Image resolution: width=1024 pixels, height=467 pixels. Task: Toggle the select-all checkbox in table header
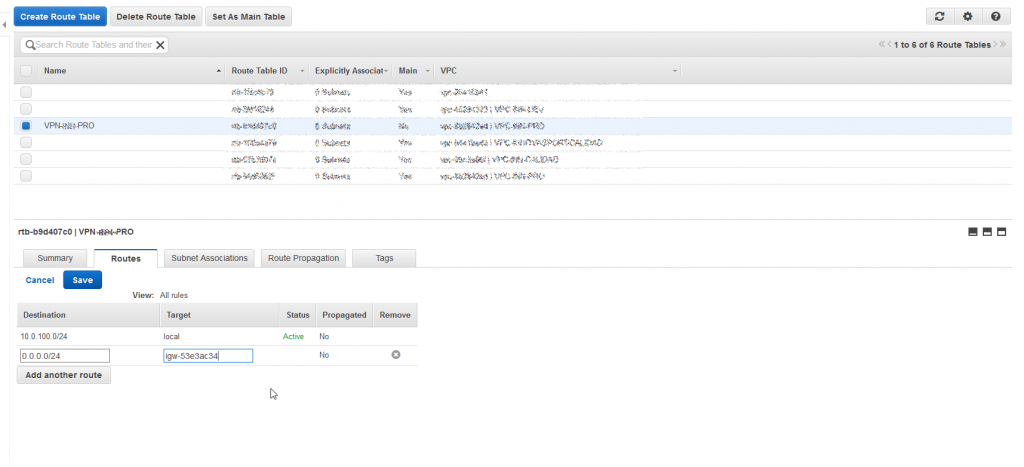coord(26,71)
